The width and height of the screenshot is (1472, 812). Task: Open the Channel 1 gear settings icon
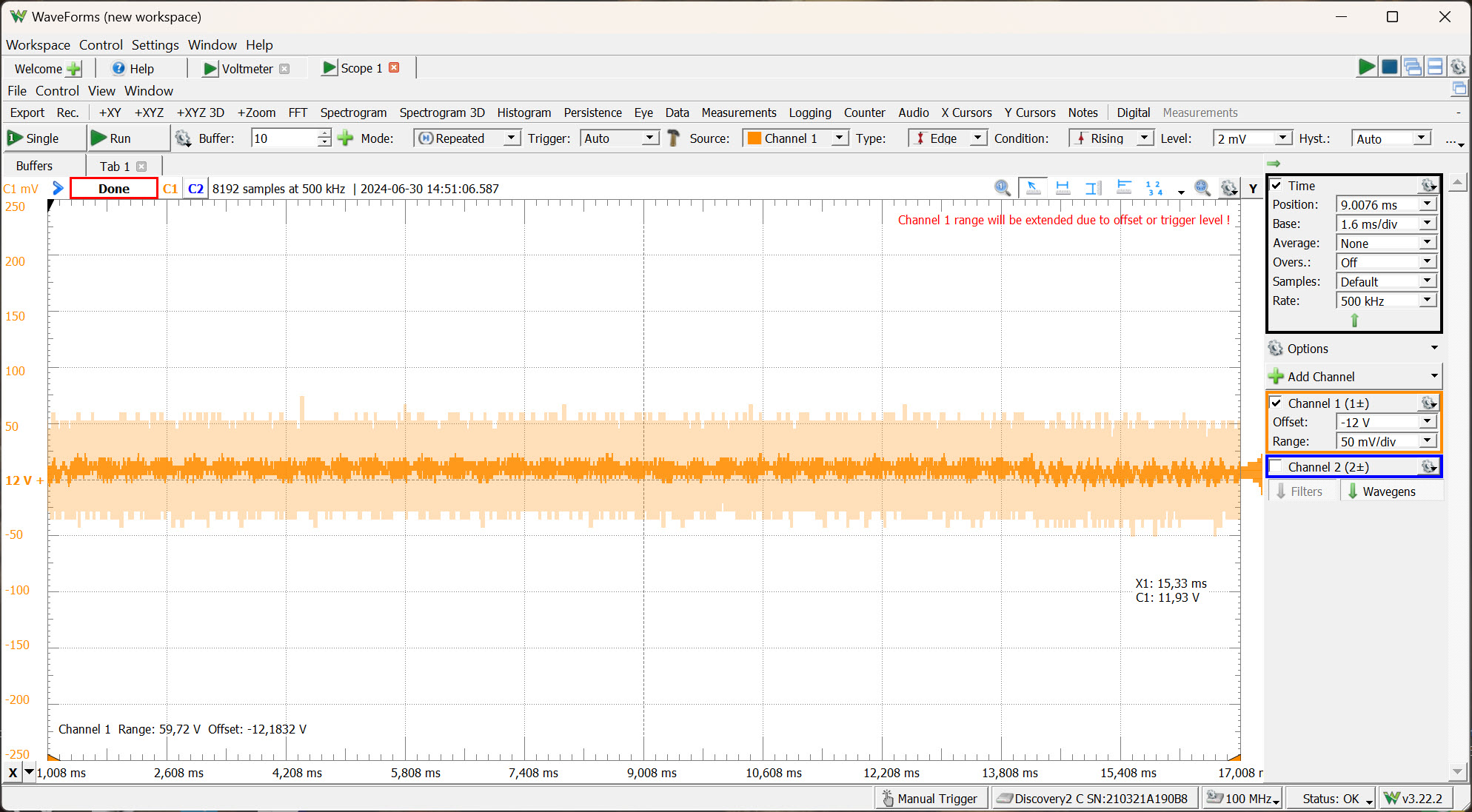(x=1428, y=403)
